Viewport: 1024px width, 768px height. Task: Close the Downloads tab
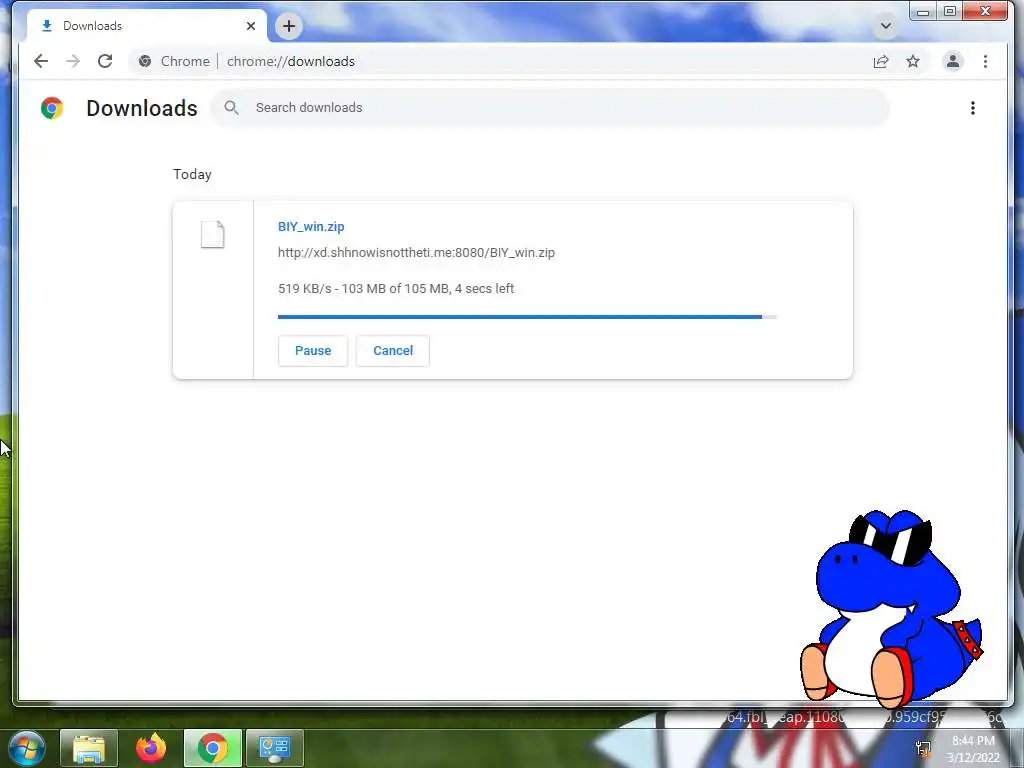(x=251, y=26)
